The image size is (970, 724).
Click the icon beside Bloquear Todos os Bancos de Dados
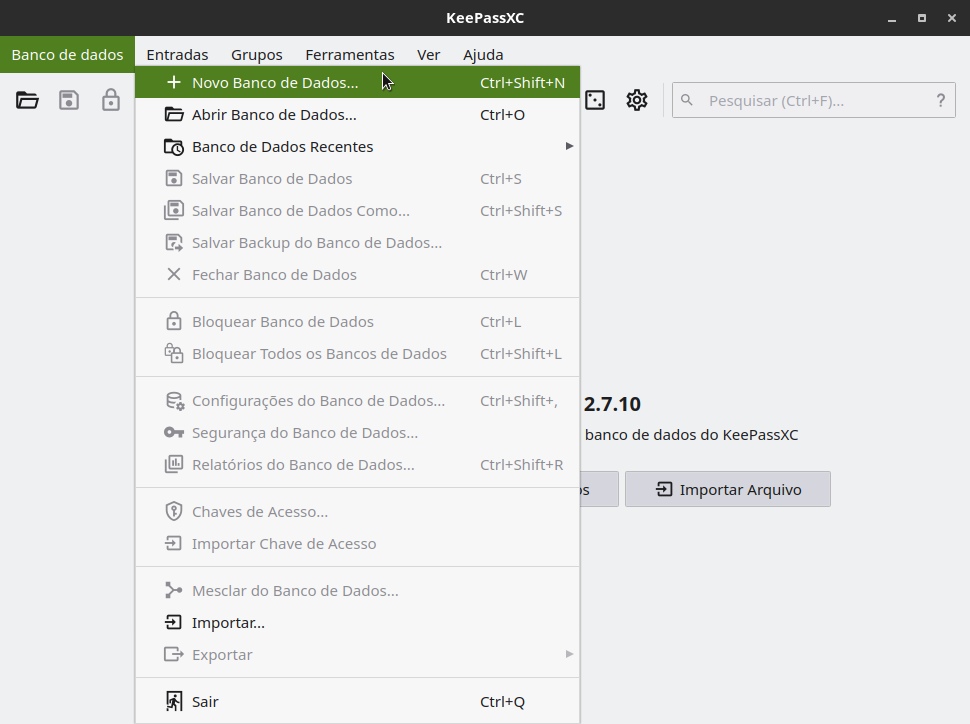click(x=174, y=353)
